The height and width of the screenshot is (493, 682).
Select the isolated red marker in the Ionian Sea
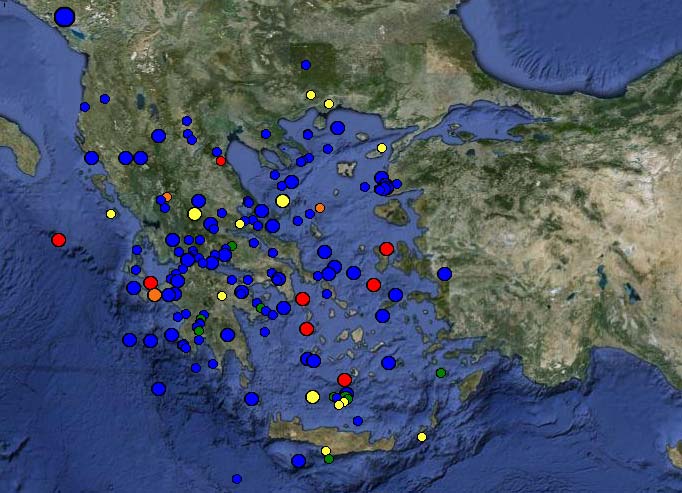pyautogui.click(x=59, y=240)
